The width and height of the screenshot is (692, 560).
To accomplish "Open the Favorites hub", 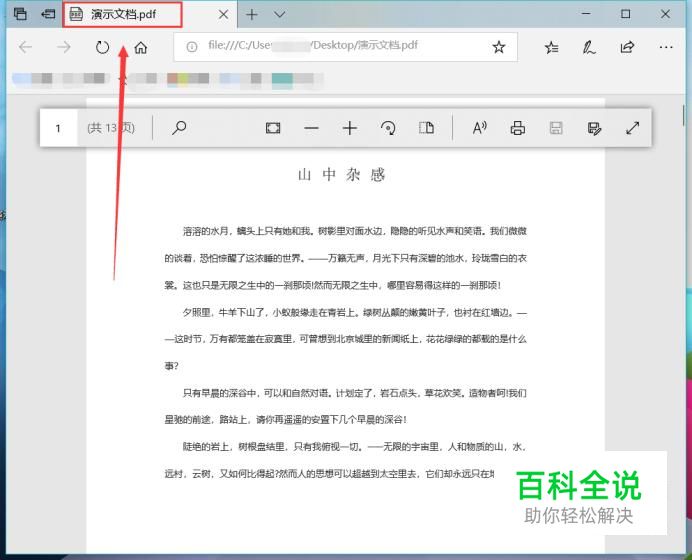I will click(x=552, y=47).
